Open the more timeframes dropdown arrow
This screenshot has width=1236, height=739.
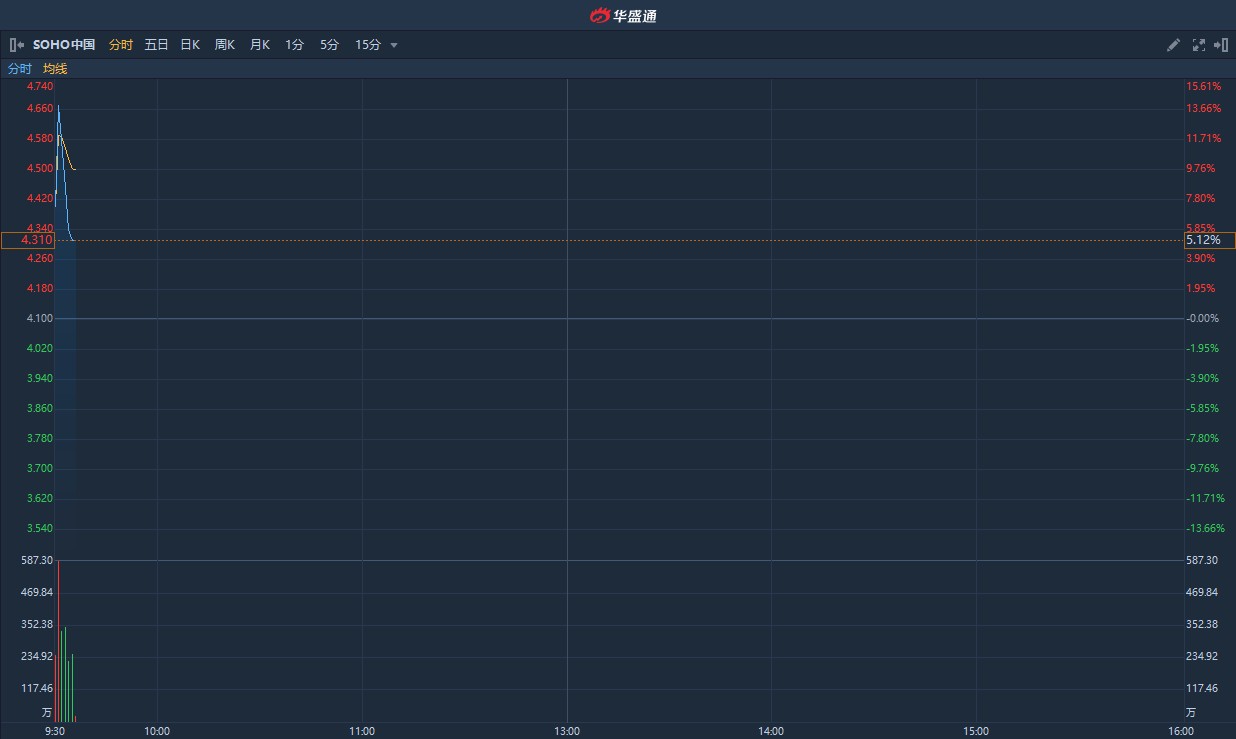coord(394,45)
